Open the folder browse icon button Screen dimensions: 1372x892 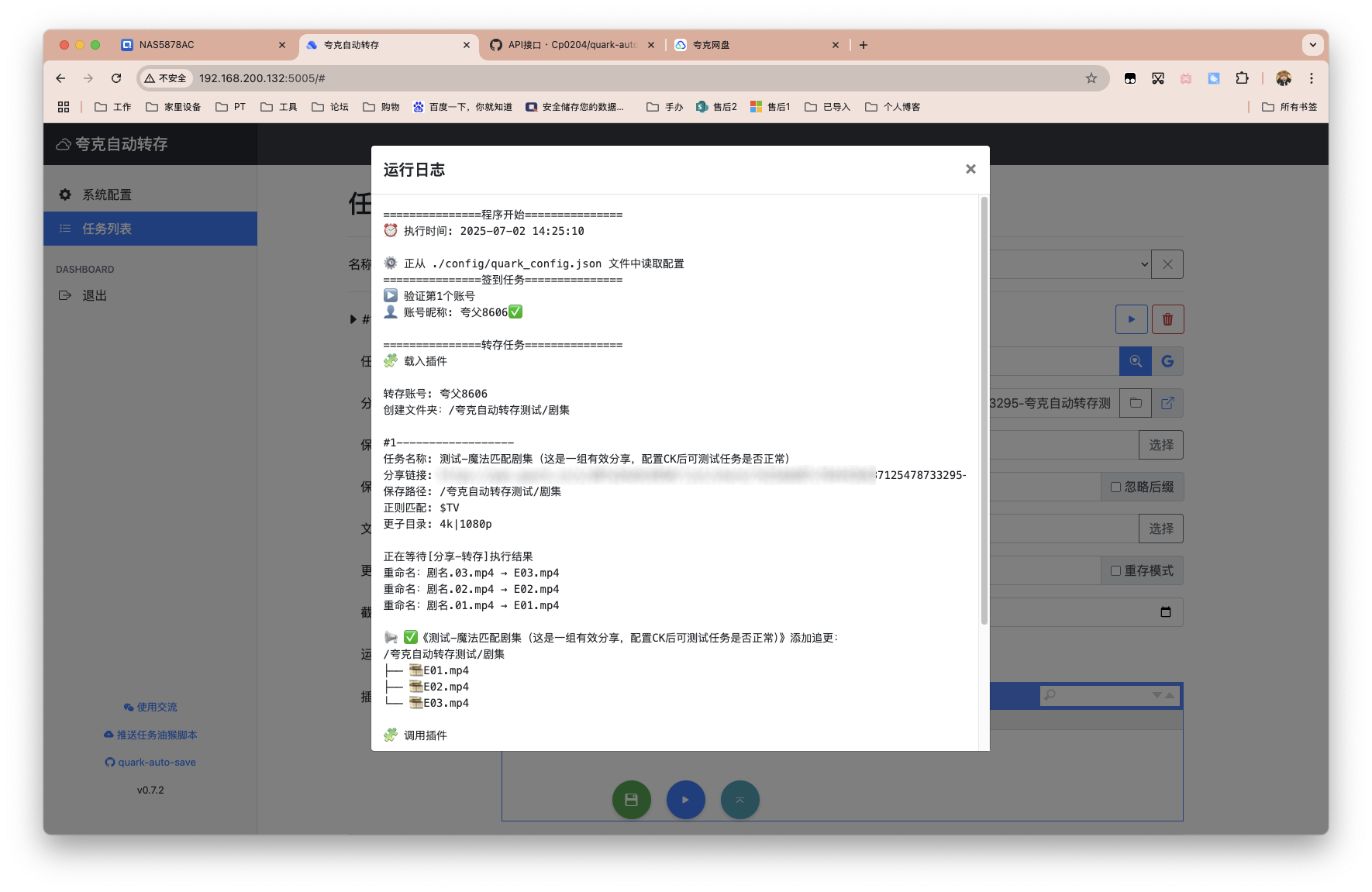(x=1135, y=403)
